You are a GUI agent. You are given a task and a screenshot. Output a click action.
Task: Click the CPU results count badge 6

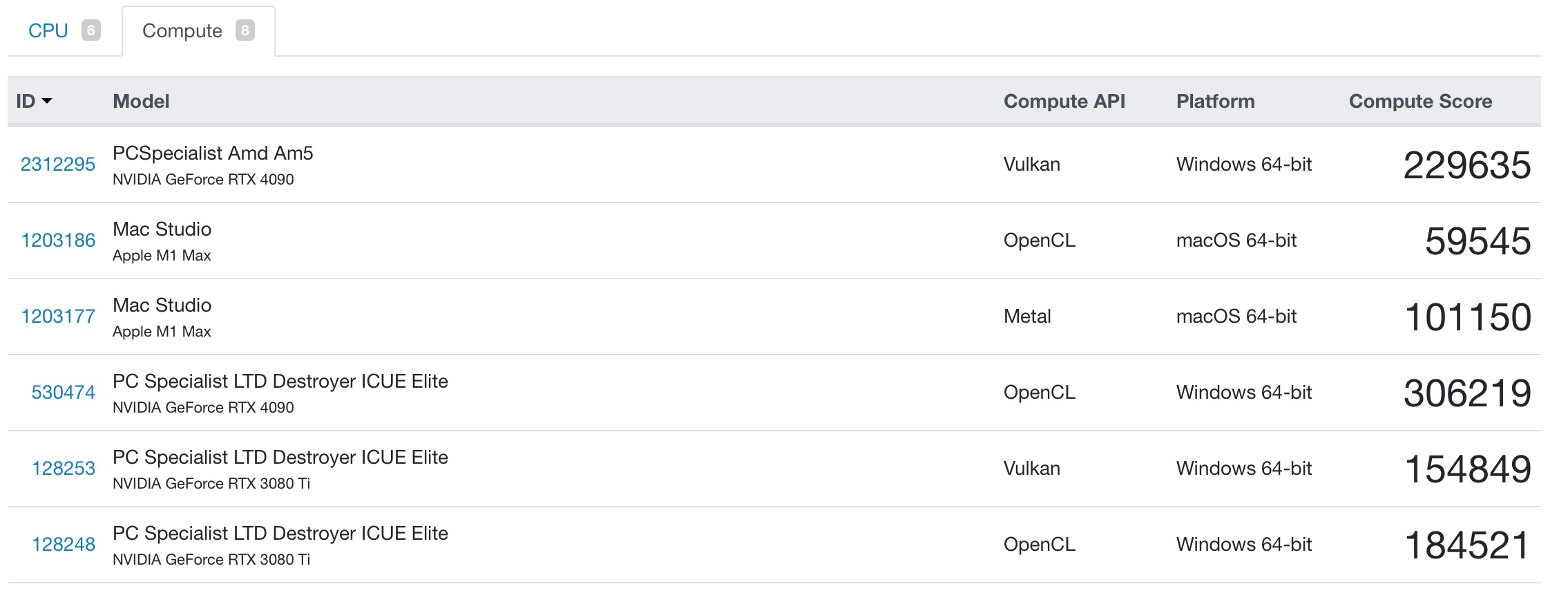click(x=91, y=30)
